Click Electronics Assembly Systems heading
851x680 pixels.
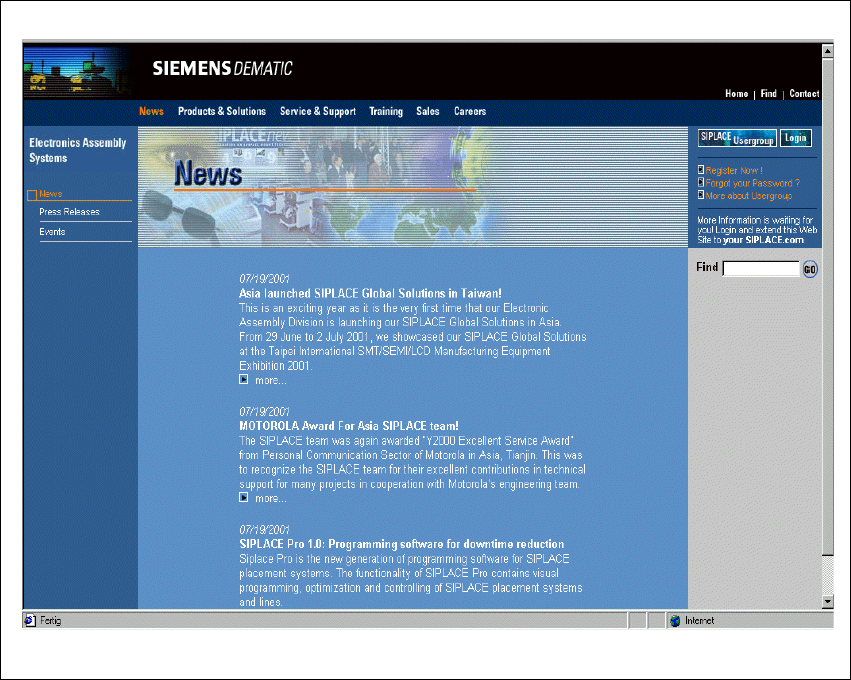click(78, 150)
